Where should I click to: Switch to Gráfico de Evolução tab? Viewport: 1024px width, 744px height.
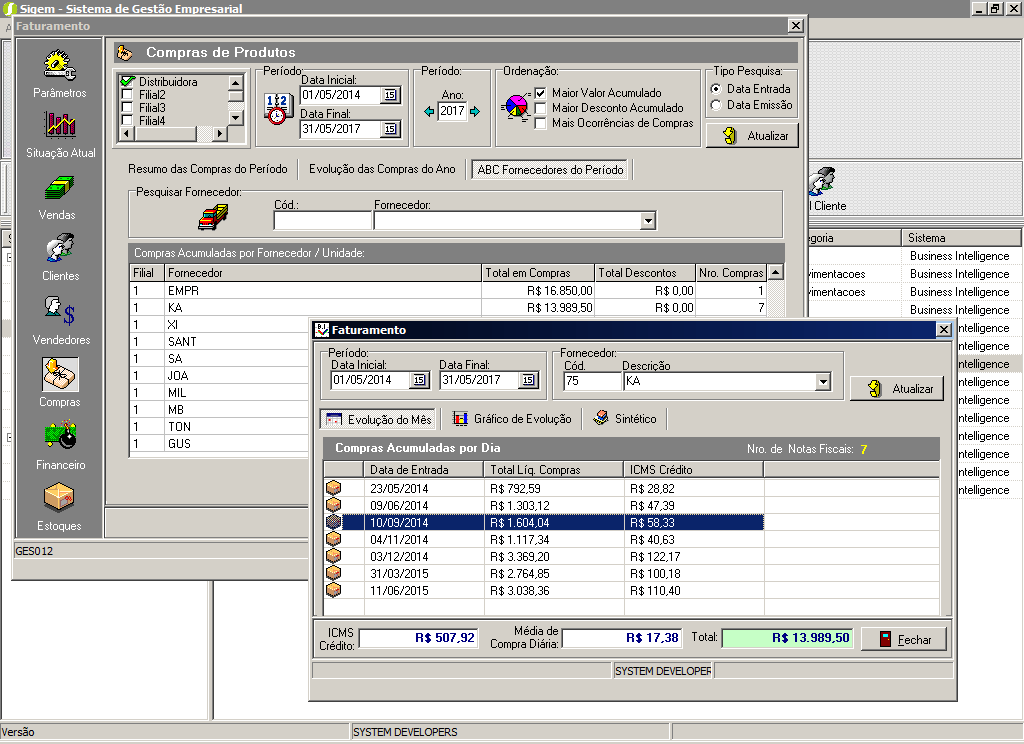tap(511, 419)
